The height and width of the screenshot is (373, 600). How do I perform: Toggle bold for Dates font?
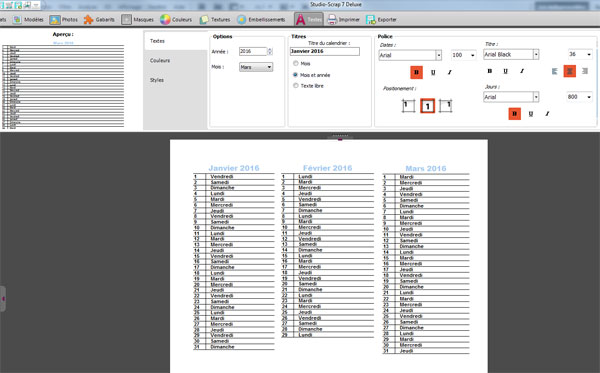(416, 72)
